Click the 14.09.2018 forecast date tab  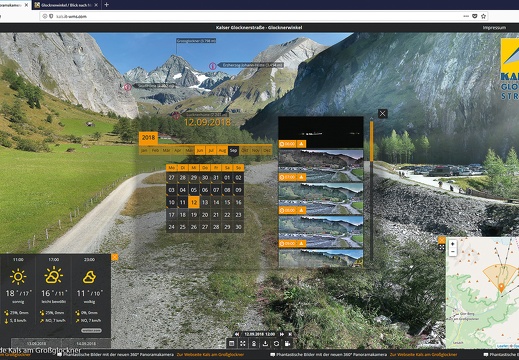(86, 343)
